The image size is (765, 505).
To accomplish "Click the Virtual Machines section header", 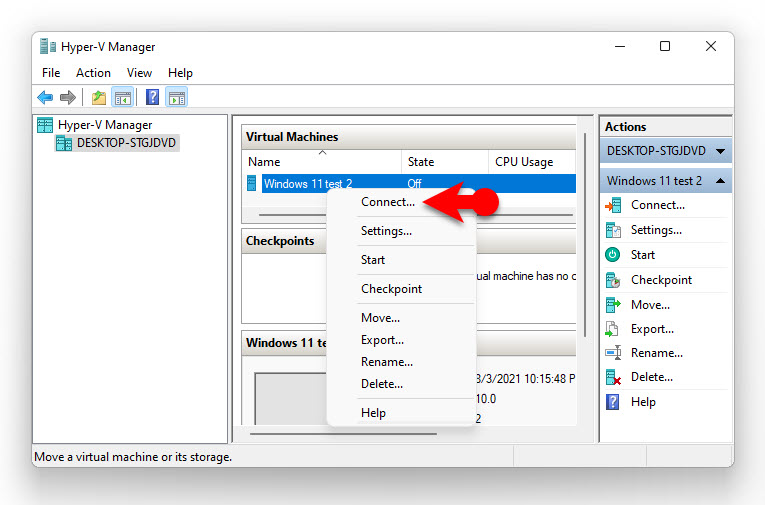I will tap(409, 137).
